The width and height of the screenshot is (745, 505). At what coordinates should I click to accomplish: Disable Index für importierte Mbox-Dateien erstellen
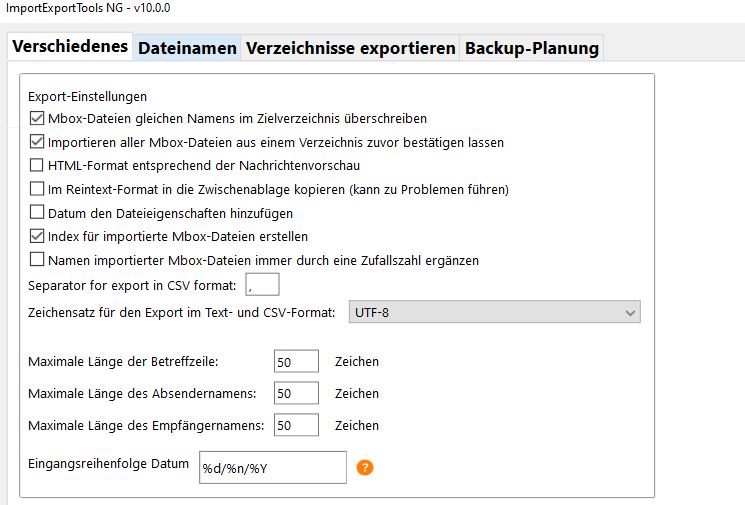(x=38, y=237)
